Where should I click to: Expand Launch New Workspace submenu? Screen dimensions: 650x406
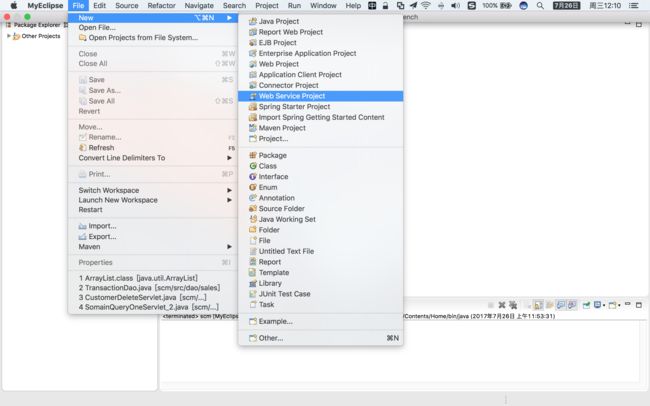pos(153,200)
